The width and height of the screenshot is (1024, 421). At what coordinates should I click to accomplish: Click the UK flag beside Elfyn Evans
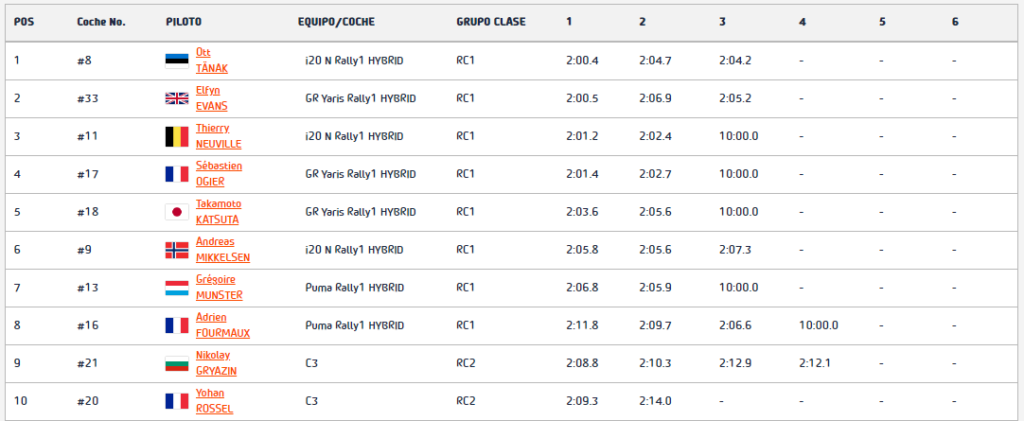coord(176,99)
